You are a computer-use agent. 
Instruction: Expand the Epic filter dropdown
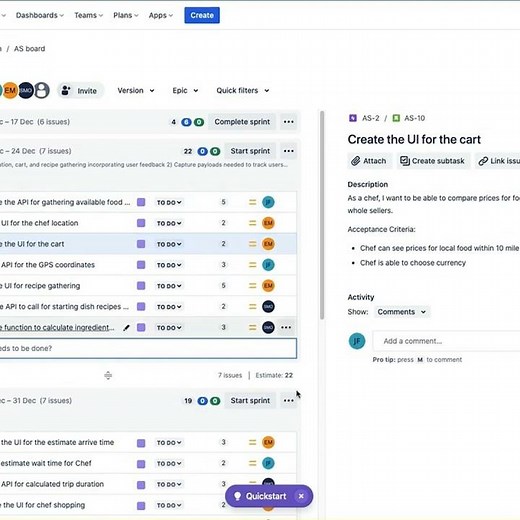[x=185, y=91]
